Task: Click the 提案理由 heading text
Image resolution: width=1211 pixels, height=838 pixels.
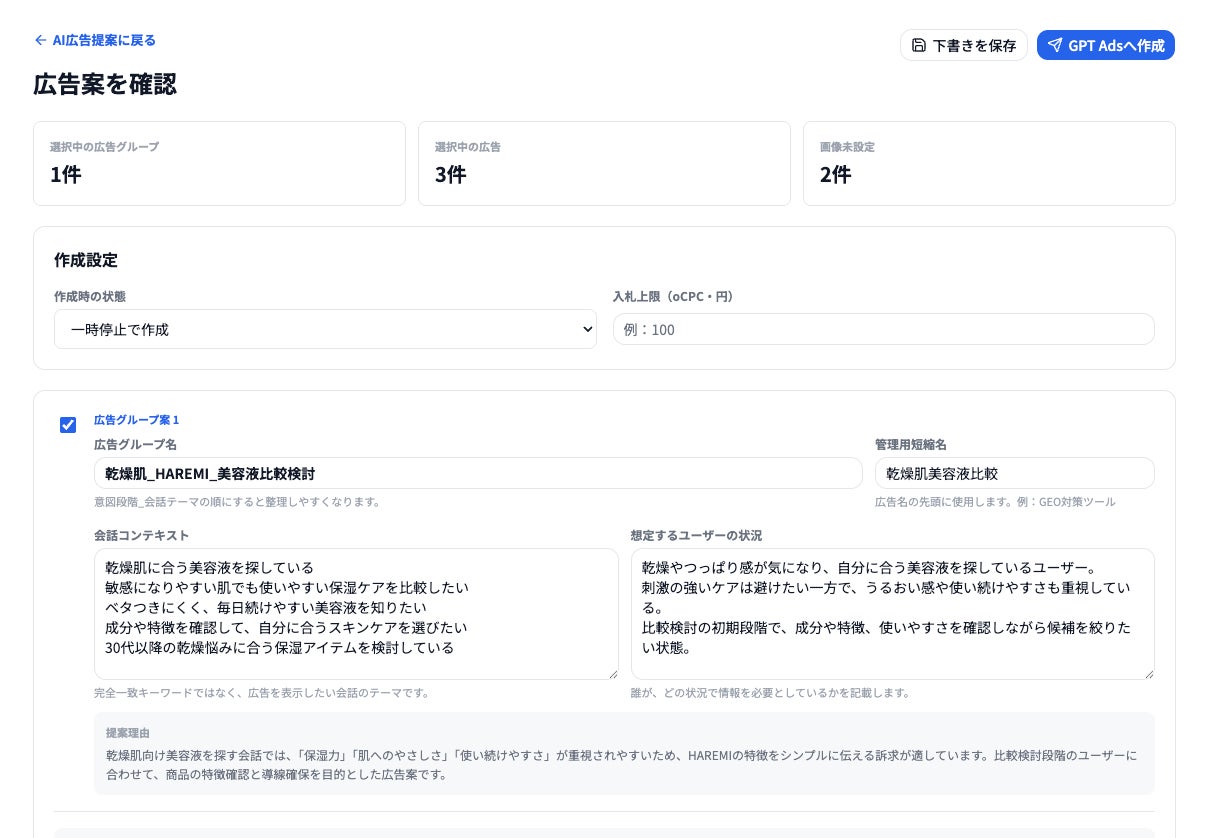Action: click(127, 733)
